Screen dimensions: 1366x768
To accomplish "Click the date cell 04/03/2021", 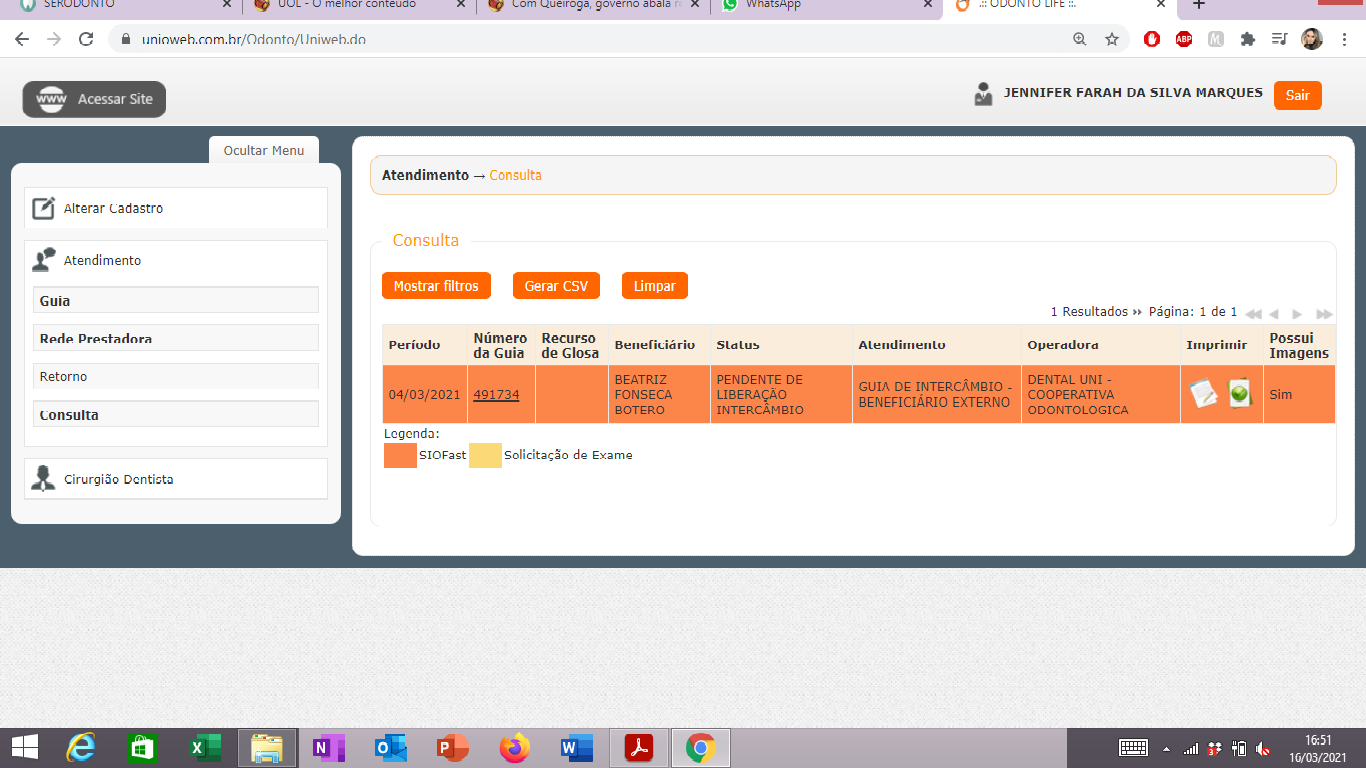I will tap(425, 394).
